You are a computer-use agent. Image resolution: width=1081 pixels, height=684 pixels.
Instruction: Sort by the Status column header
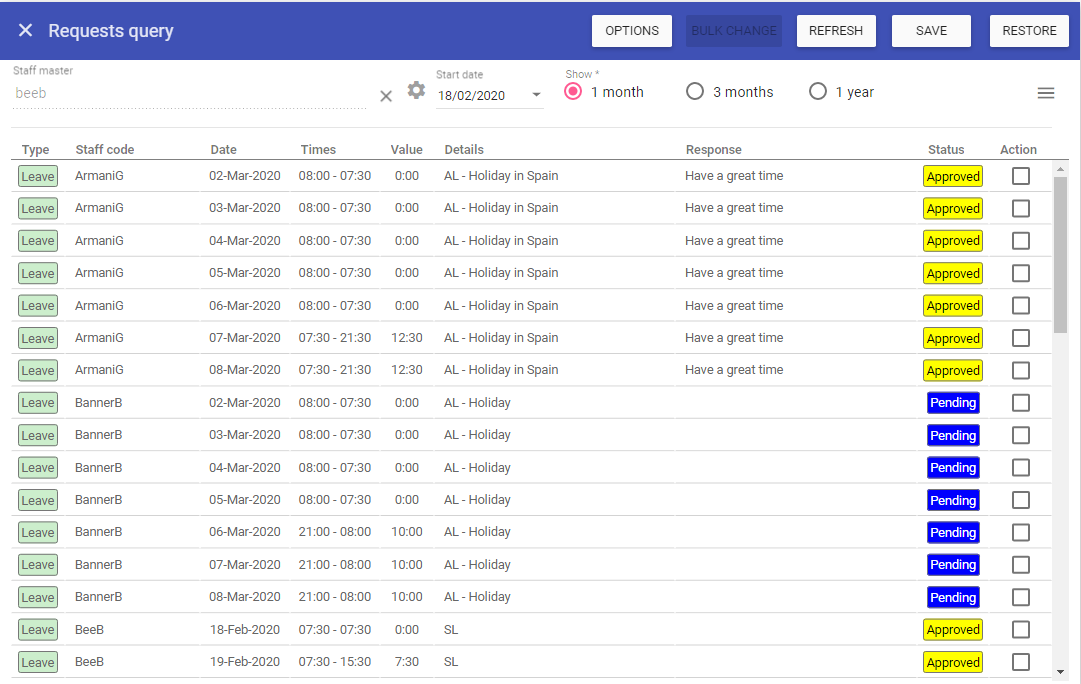[946, 150]
